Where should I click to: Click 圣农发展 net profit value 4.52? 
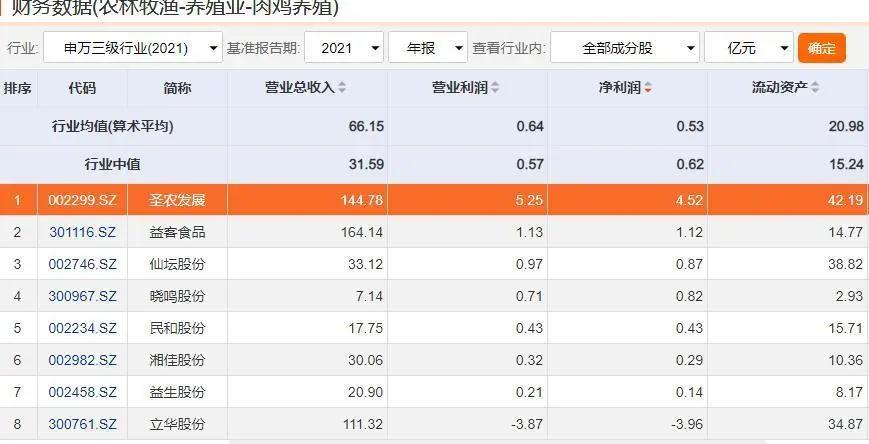[689, 200]
